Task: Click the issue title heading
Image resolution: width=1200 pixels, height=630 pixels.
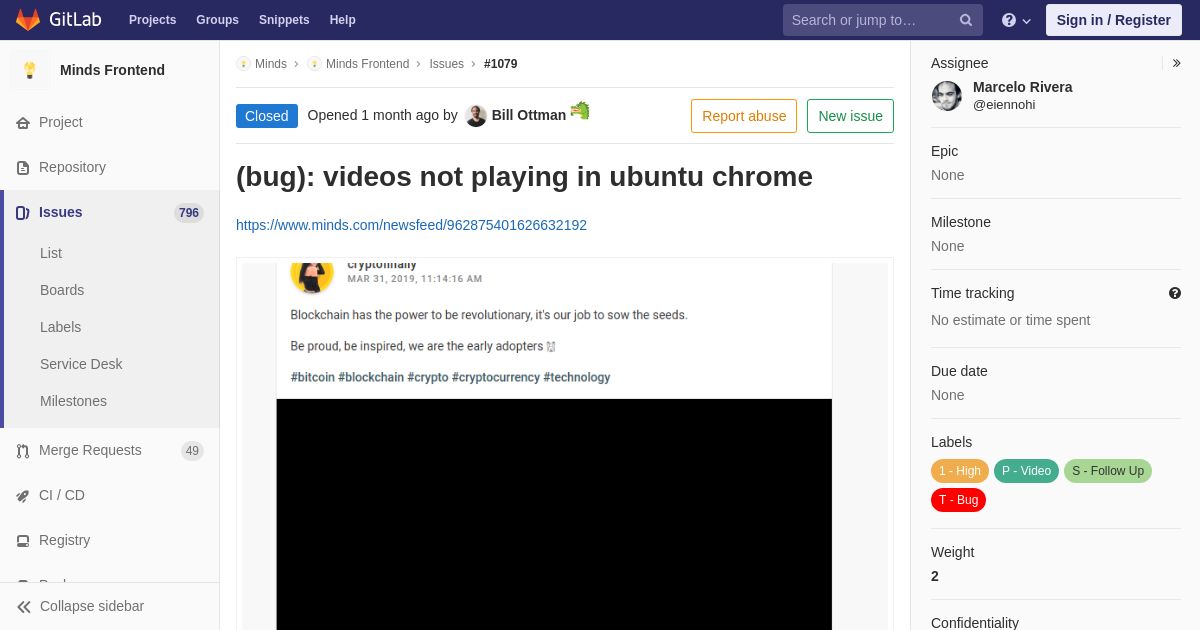Action: coord(524,177)
